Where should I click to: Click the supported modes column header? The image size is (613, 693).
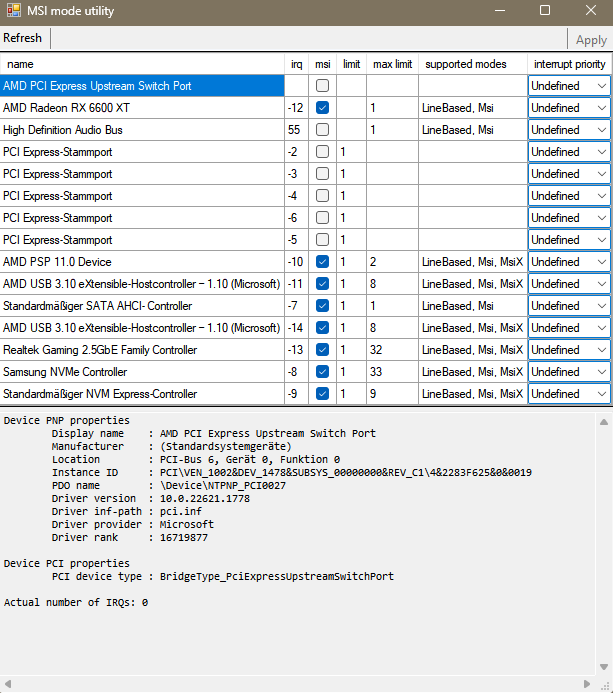[x=473, y=64]
